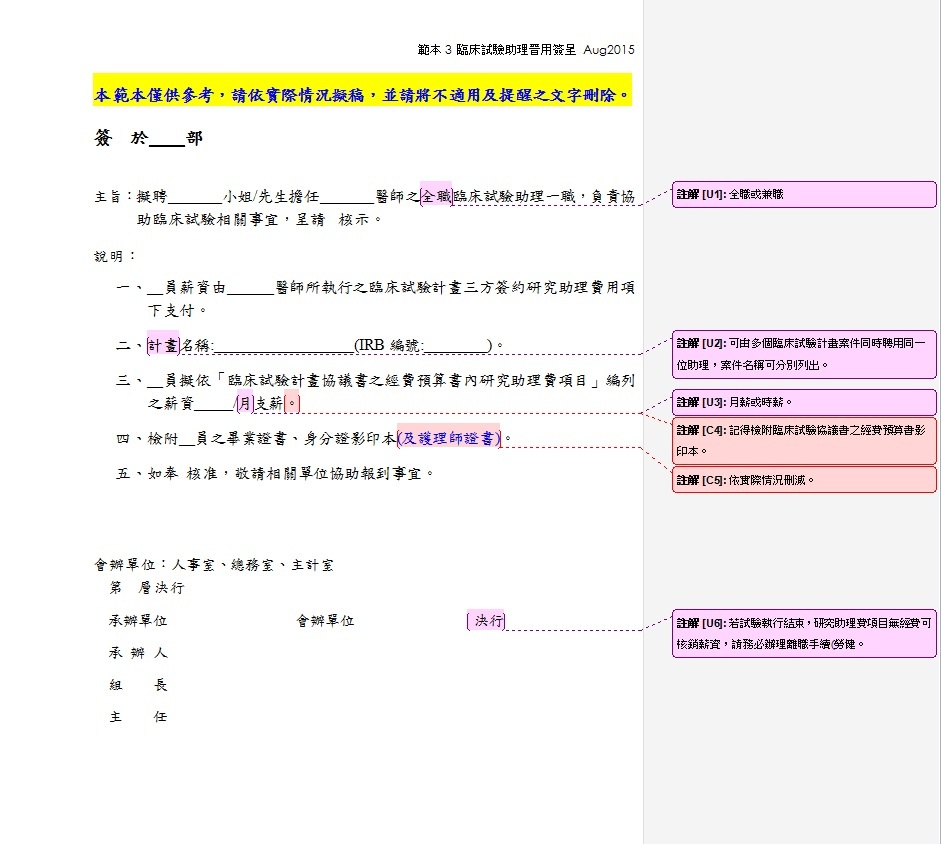Click the highlighted 計畫 in item 二
The image size is (941, 844).
[163, 346]
